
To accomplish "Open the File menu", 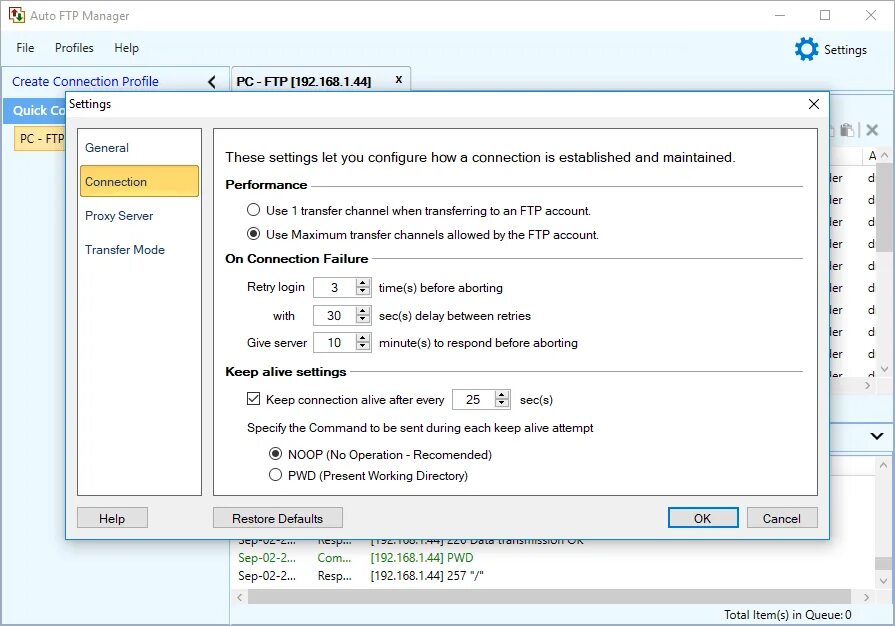I will (x=25, y=48).
